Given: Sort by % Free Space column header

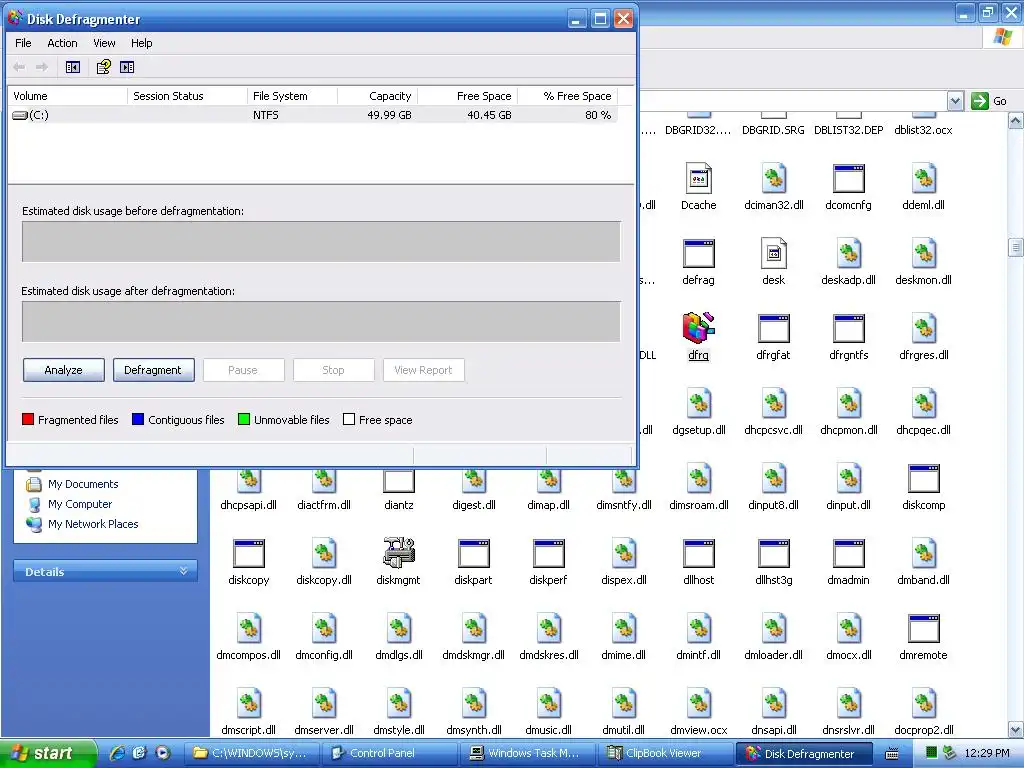Looking at the screenshot, I should [x=568, y=96].
